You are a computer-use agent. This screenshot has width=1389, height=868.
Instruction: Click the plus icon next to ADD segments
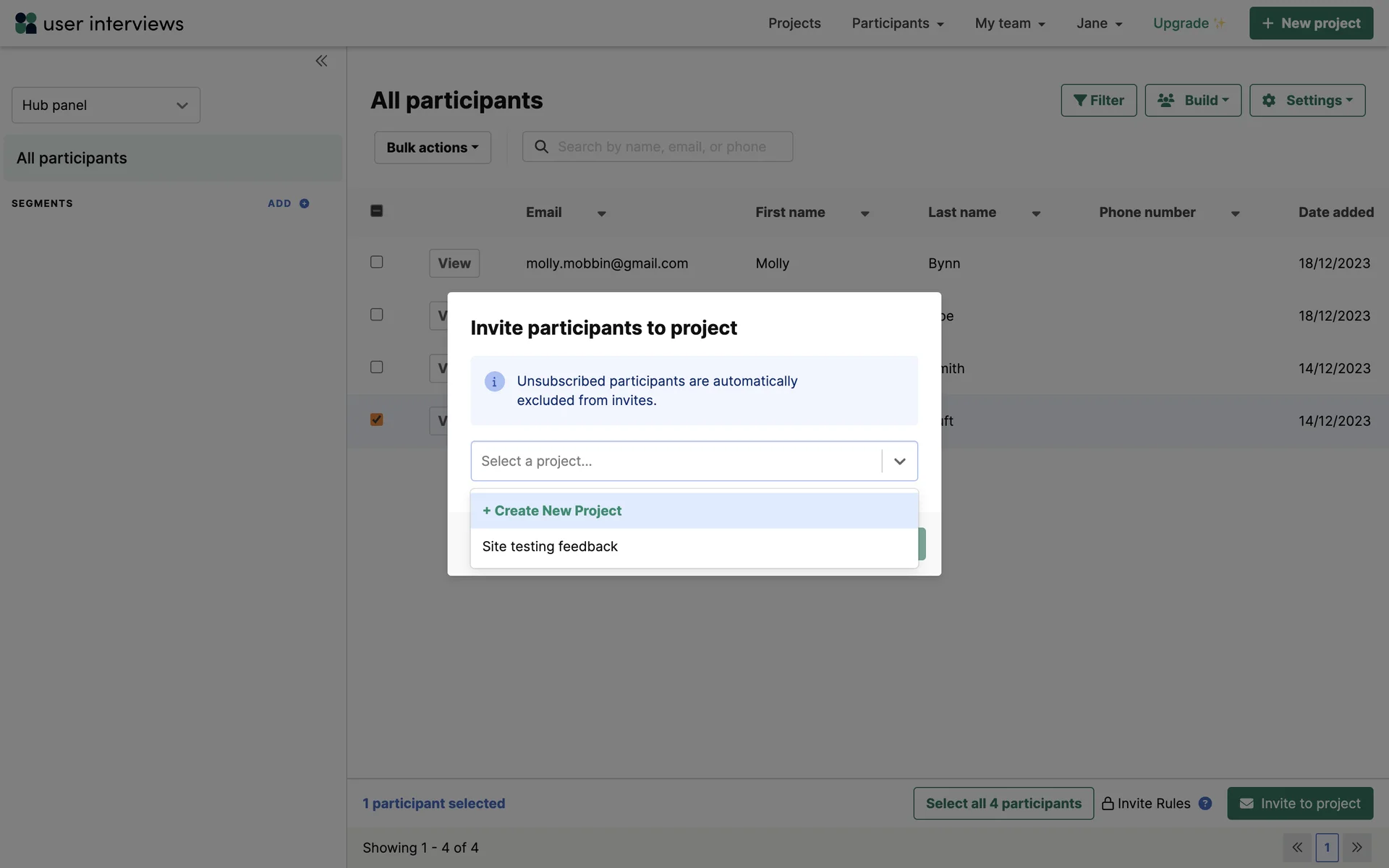(x=305, y=203)
